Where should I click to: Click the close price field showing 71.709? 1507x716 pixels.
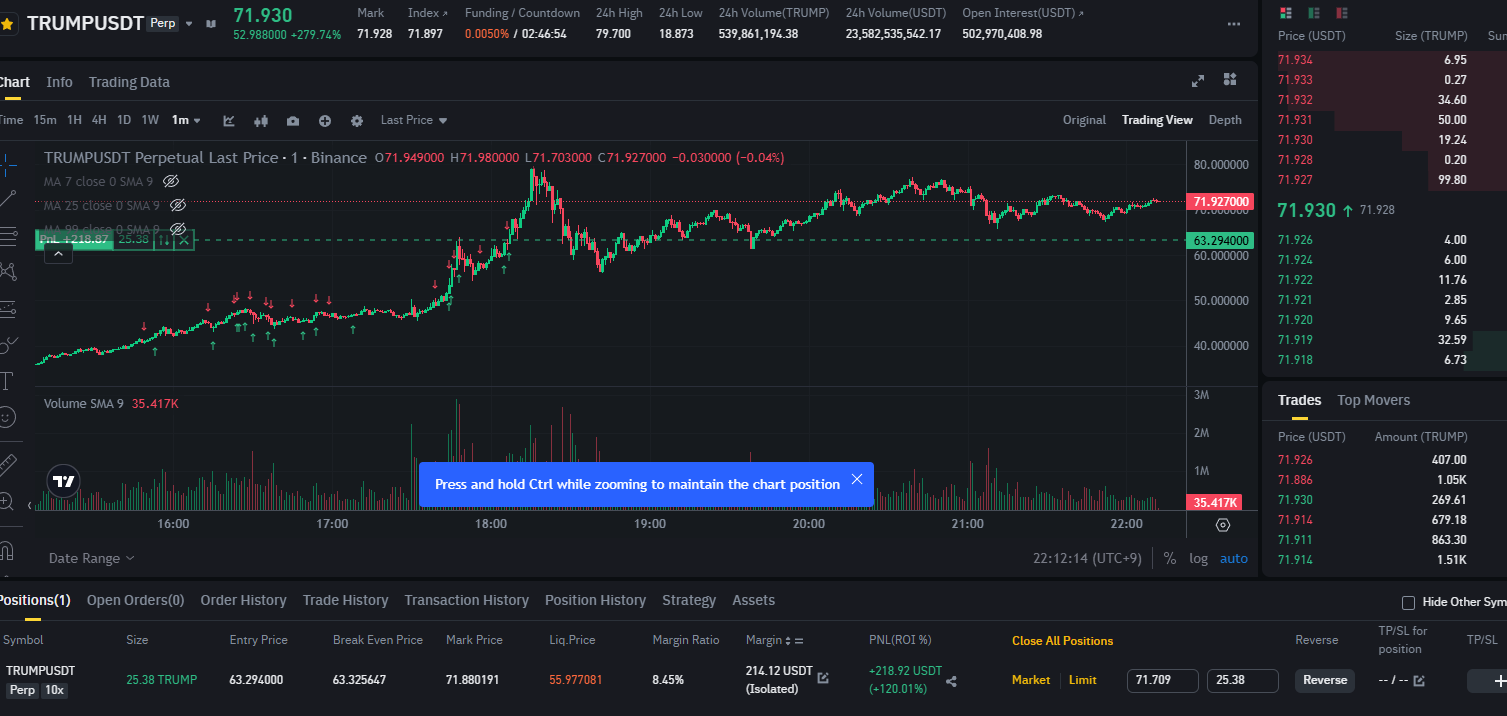pos(1163,681)
